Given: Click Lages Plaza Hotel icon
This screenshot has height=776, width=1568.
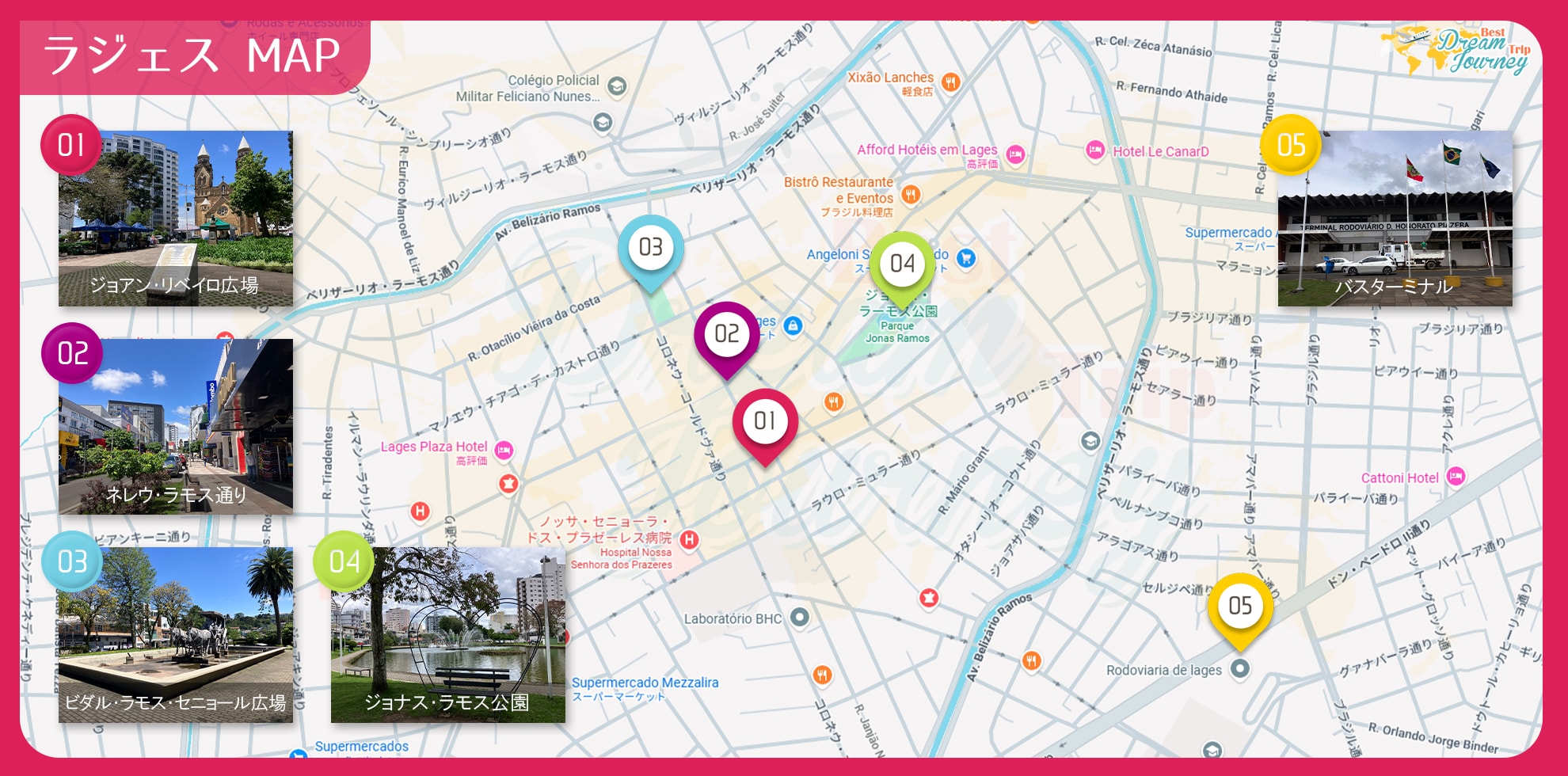Looking at the screenshot, I should [x=504, y=451].
